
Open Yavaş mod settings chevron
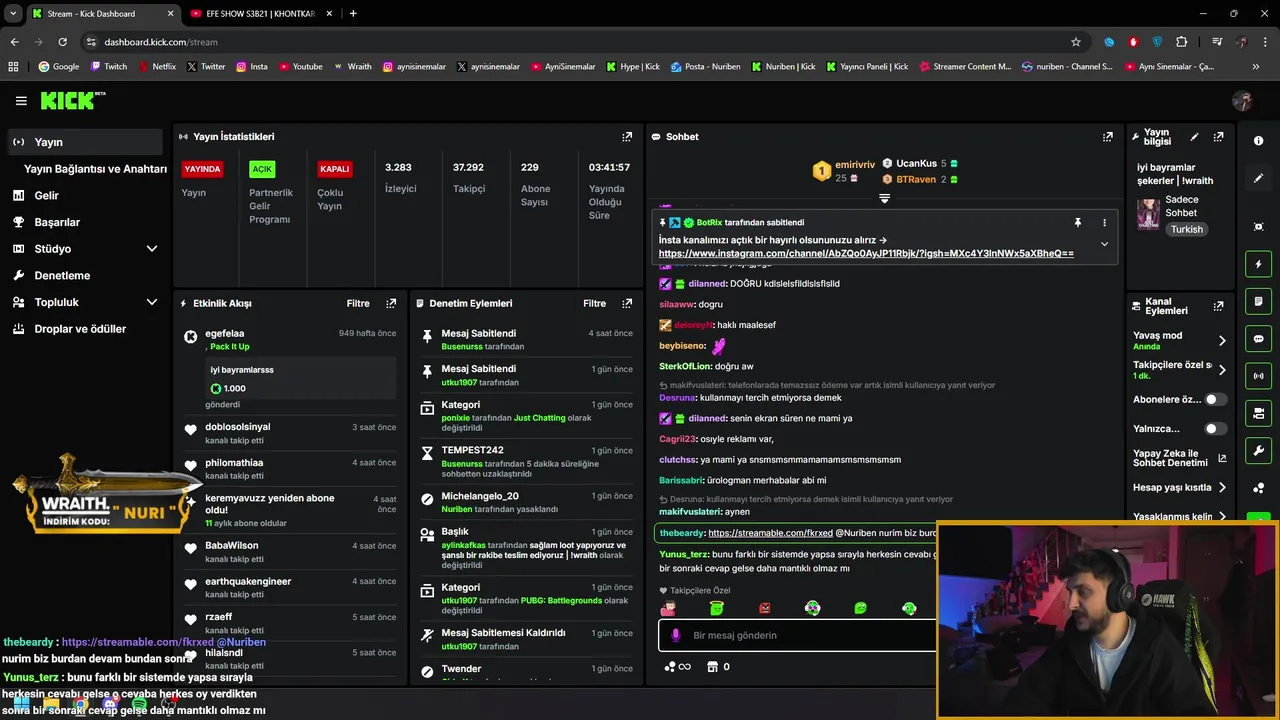click(x=1222, y=341)
